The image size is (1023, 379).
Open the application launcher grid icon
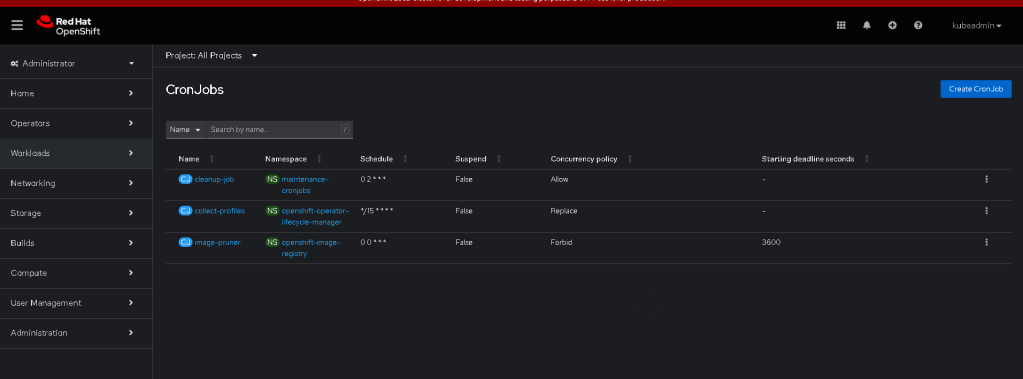pos(841,25)
